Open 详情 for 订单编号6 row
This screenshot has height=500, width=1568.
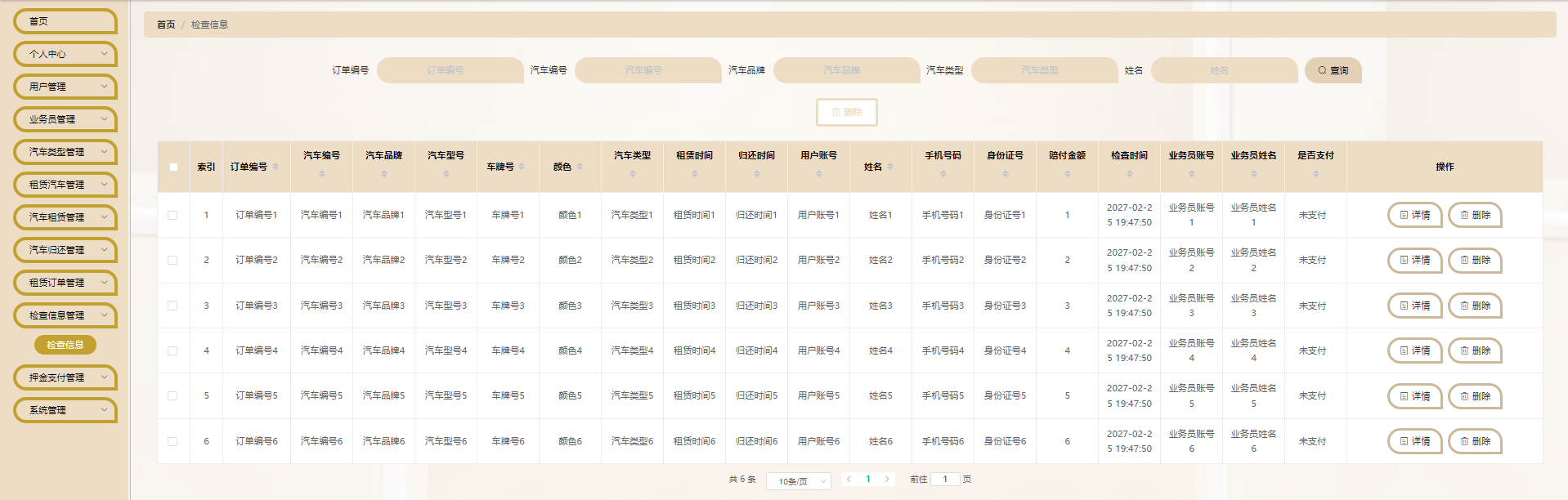pyautogui.click(x=1415, y=441)
